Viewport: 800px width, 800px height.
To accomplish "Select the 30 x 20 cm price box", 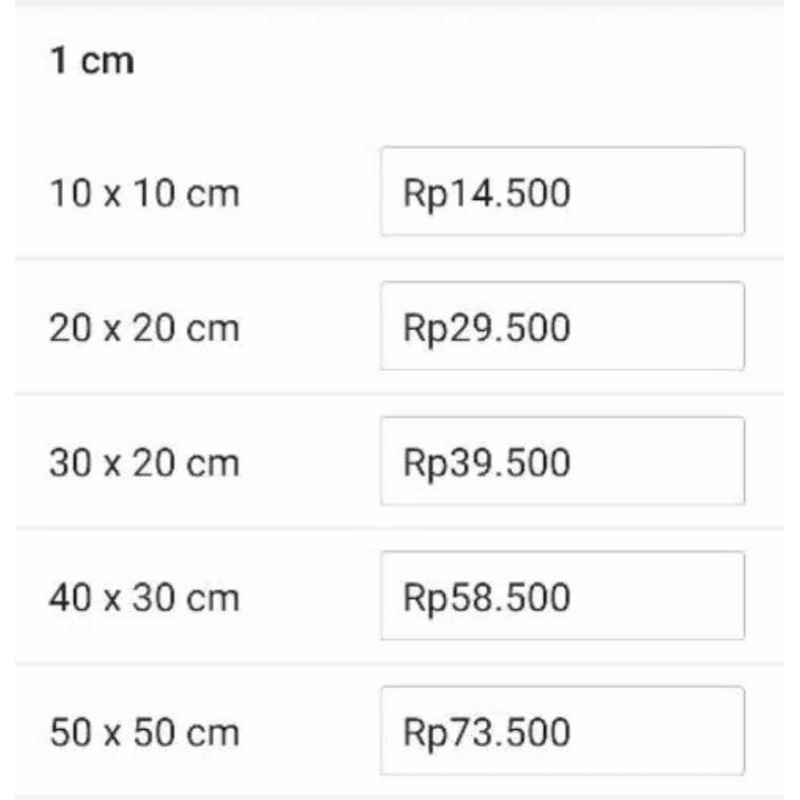I will tap(562, 461).
